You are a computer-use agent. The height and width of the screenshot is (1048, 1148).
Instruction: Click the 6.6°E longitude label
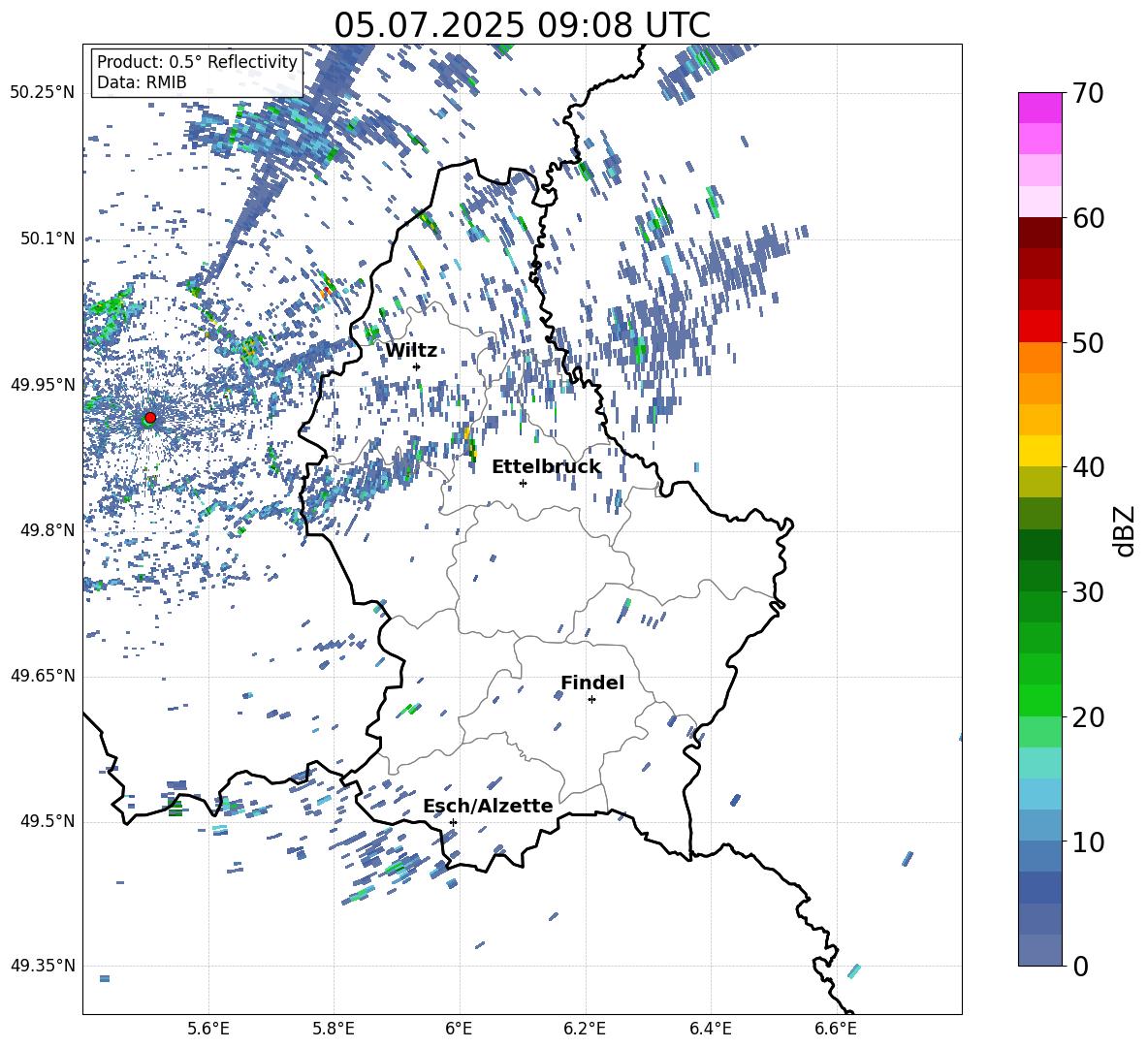[836, 1029]
